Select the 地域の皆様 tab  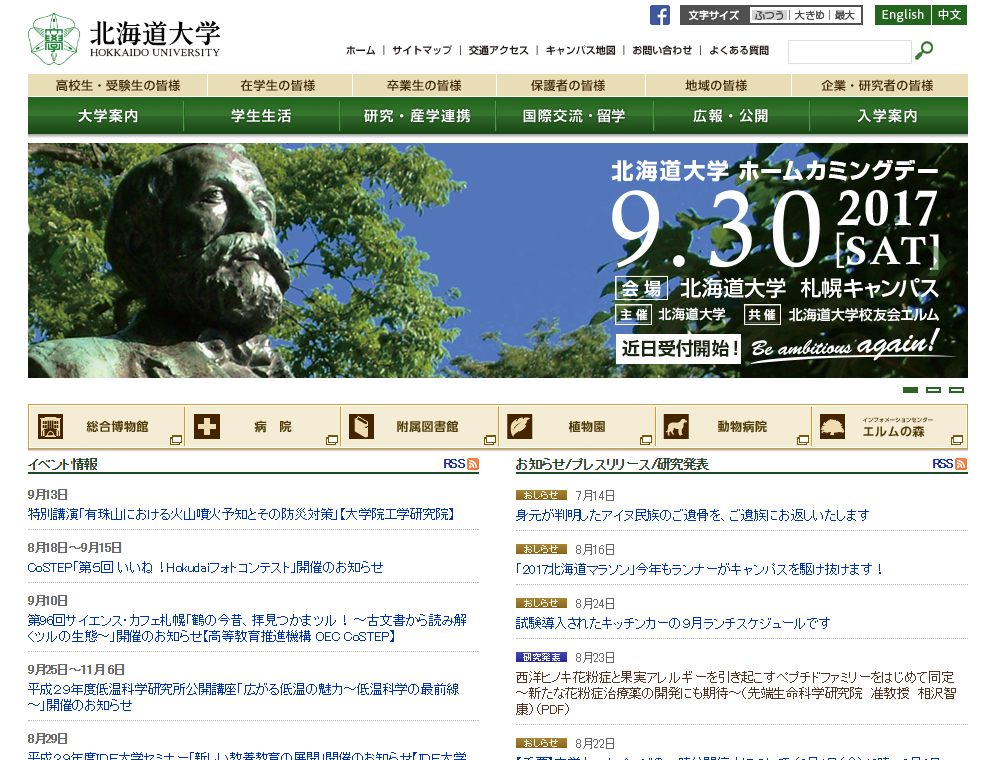tap(718, 85)
